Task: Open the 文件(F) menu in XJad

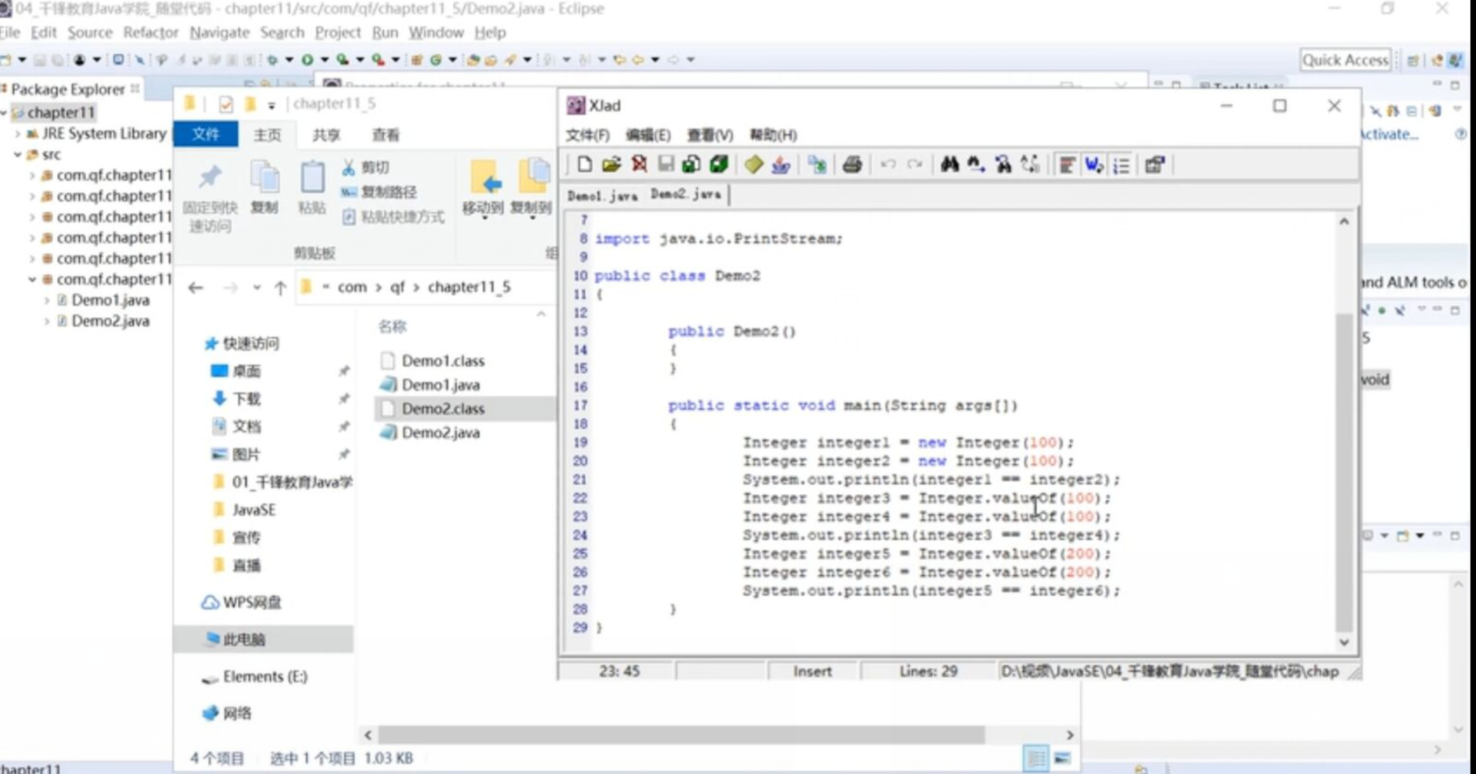Action: click(587, 135)
